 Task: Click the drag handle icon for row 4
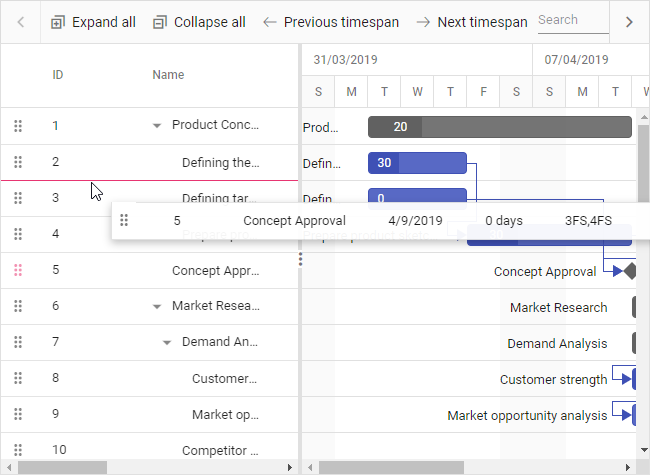coord(18,234)
